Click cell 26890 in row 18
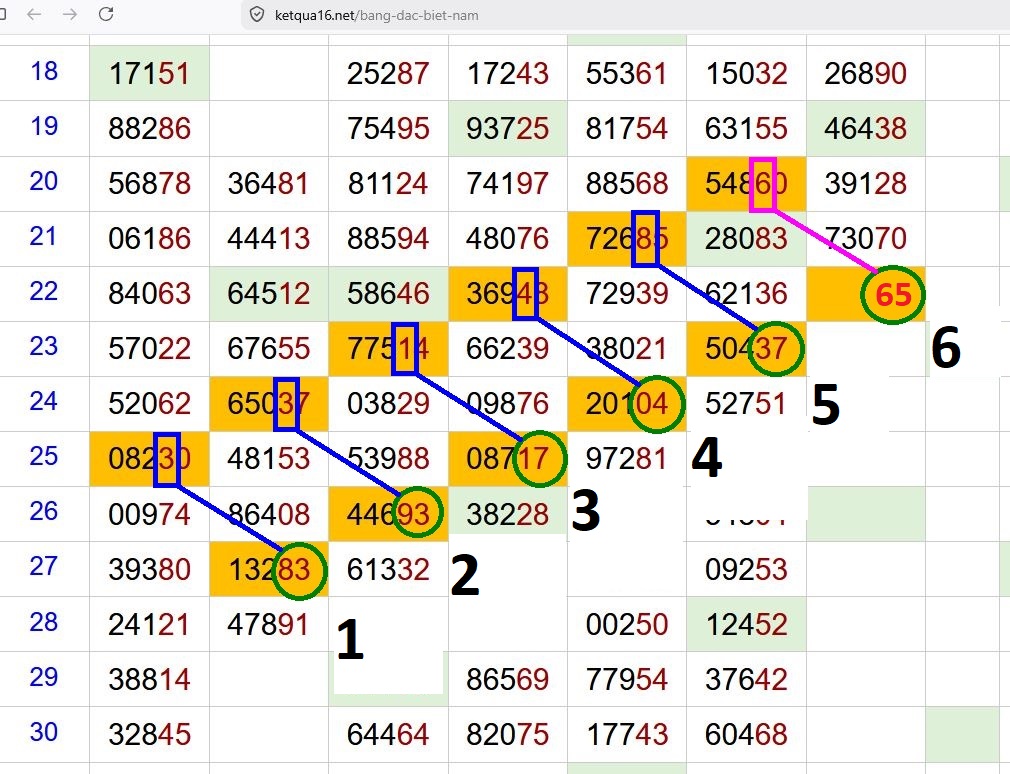 [866, 73]
